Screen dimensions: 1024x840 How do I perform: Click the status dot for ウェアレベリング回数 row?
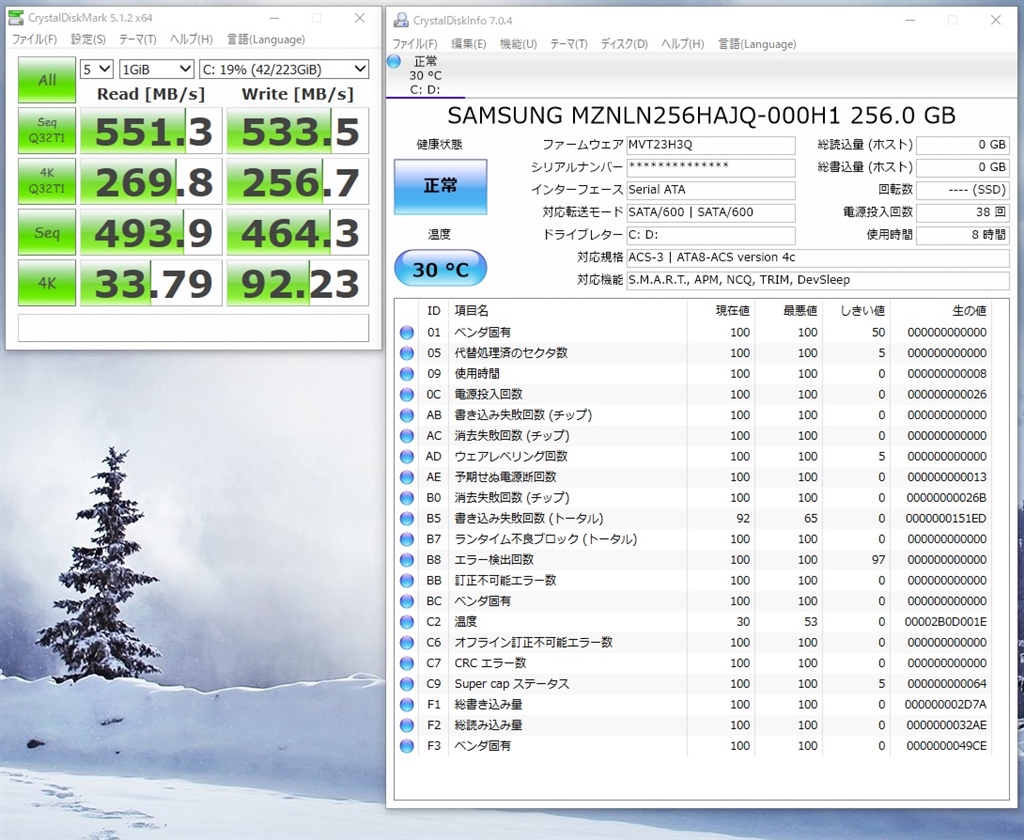click(x=407, y=457)
